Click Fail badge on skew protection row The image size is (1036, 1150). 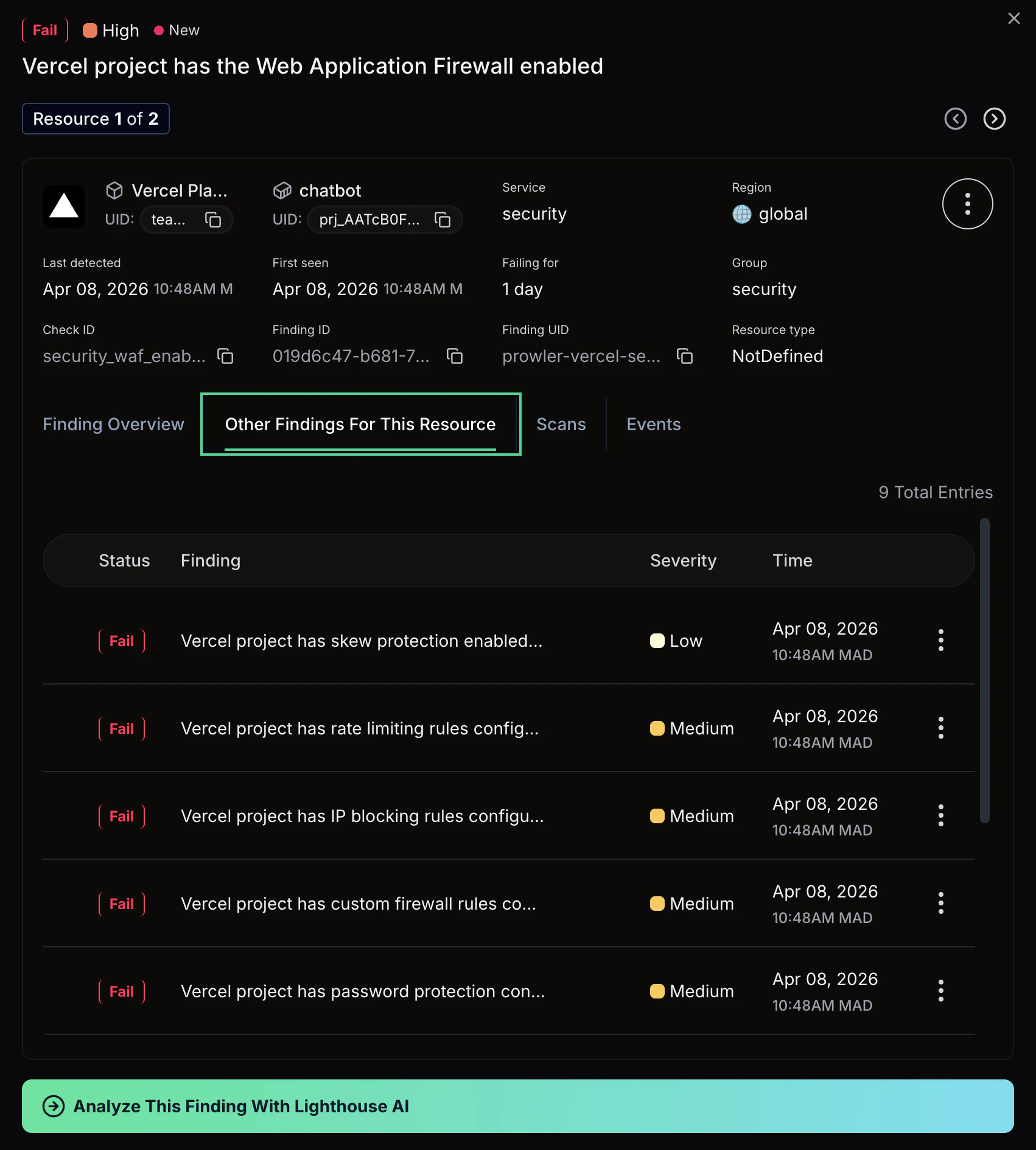click(122, 641)
